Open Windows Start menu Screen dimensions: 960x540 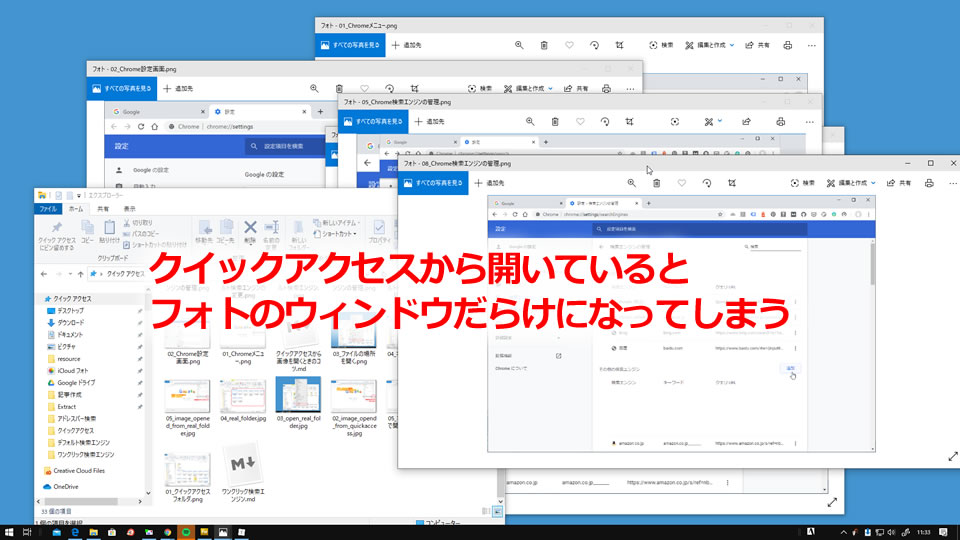[9, 532]
